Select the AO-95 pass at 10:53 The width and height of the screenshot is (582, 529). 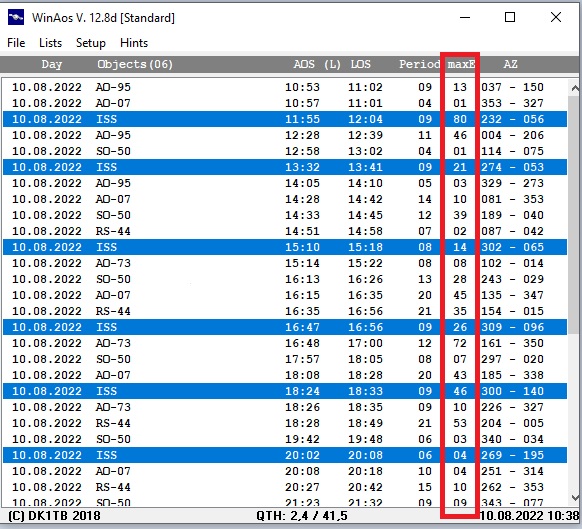[285, 87]
